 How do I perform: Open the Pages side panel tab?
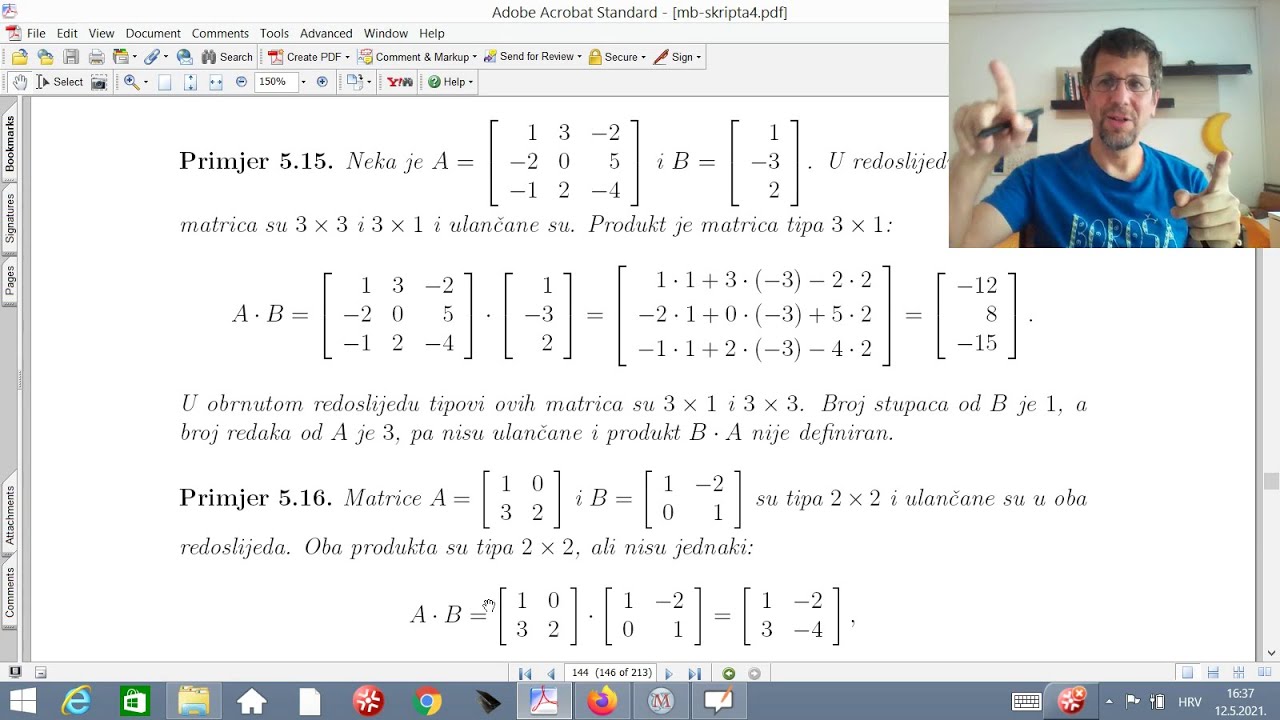pos(10,279)
